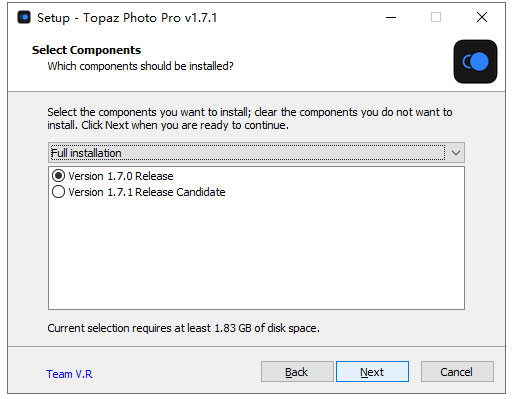Select Version 1.7.0 Release radio button
Viewport: 514px width, 399px height.
pos(58,176)
